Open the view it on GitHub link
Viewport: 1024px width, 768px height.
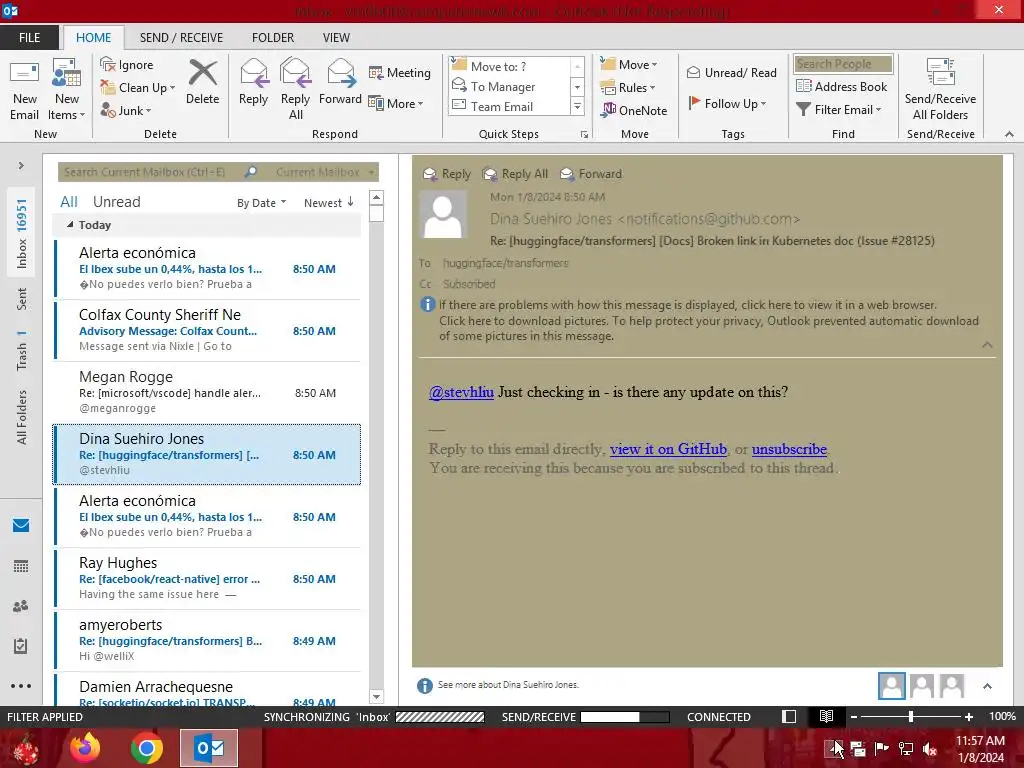coord(668,449)
